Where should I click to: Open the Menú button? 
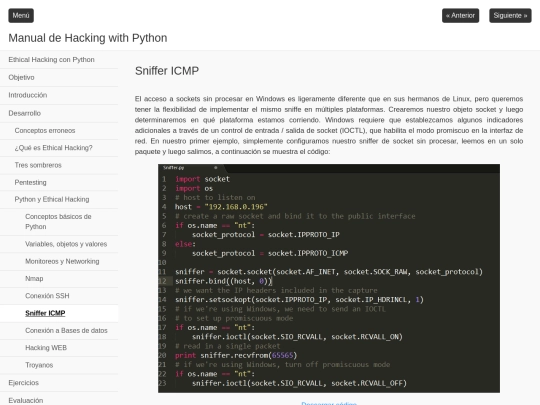[21, 15]
